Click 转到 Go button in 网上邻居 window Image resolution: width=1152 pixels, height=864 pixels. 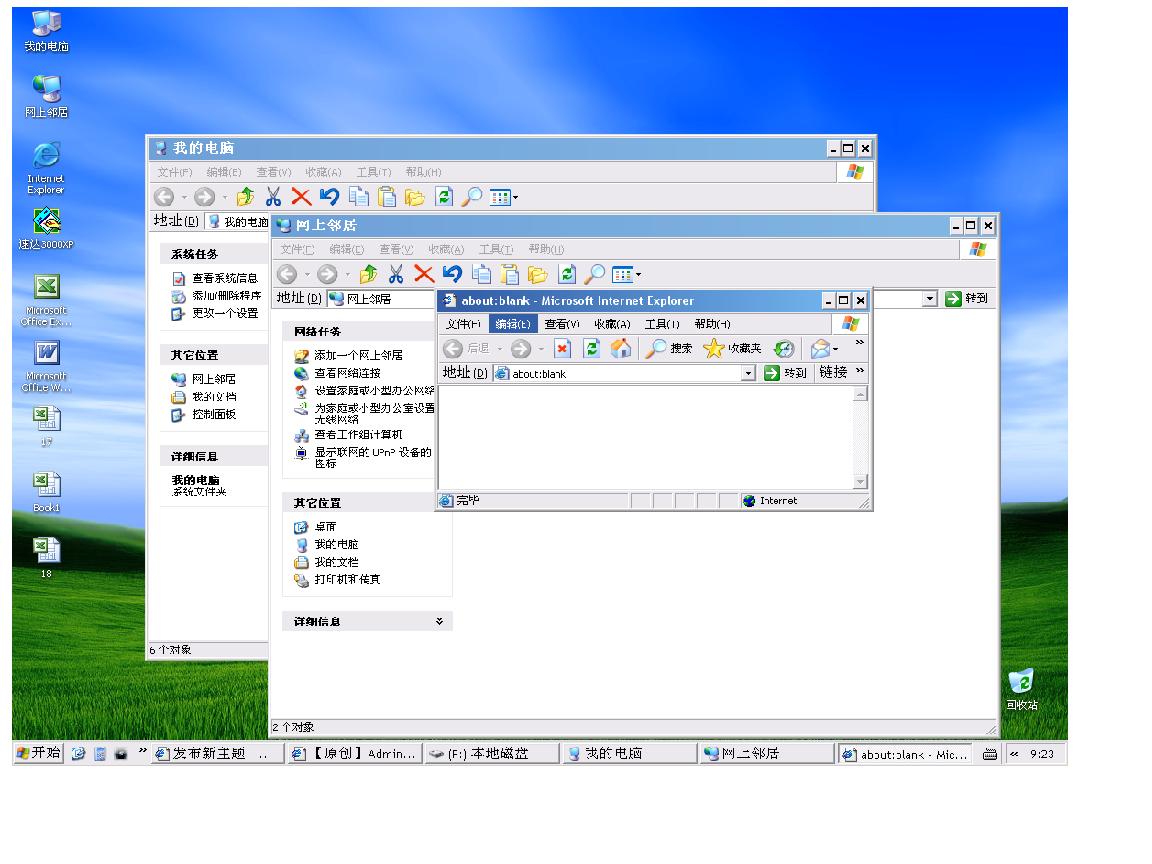pyautogui.click(x=966, y=298)
